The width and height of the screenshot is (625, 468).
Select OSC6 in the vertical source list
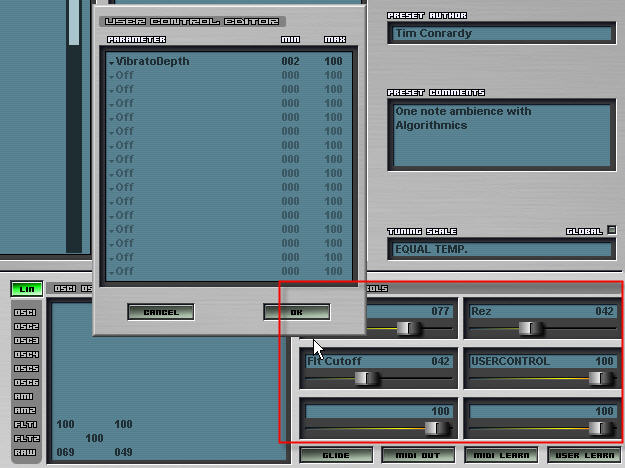tap(26, 382)
